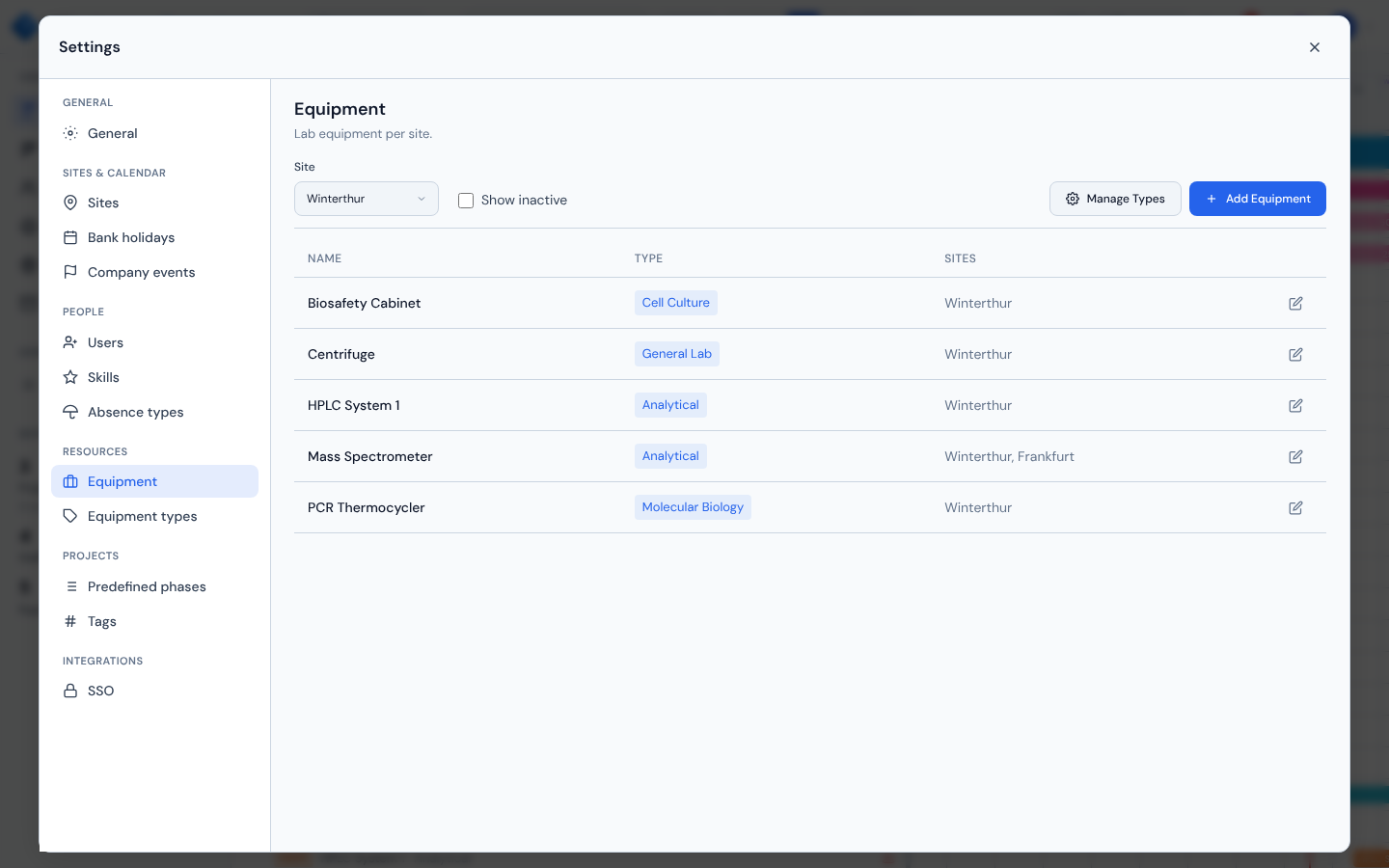
Task: Click the SSO lock icon
Action: point(70,691)
